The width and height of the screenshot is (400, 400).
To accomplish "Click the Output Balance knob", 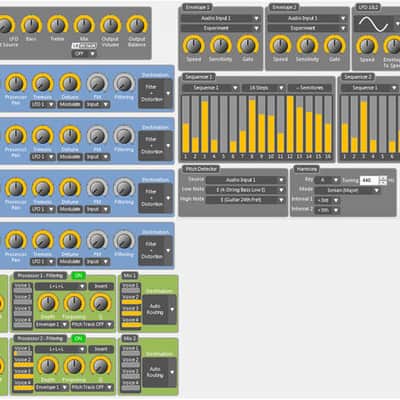I will click(x=137, y=25).
